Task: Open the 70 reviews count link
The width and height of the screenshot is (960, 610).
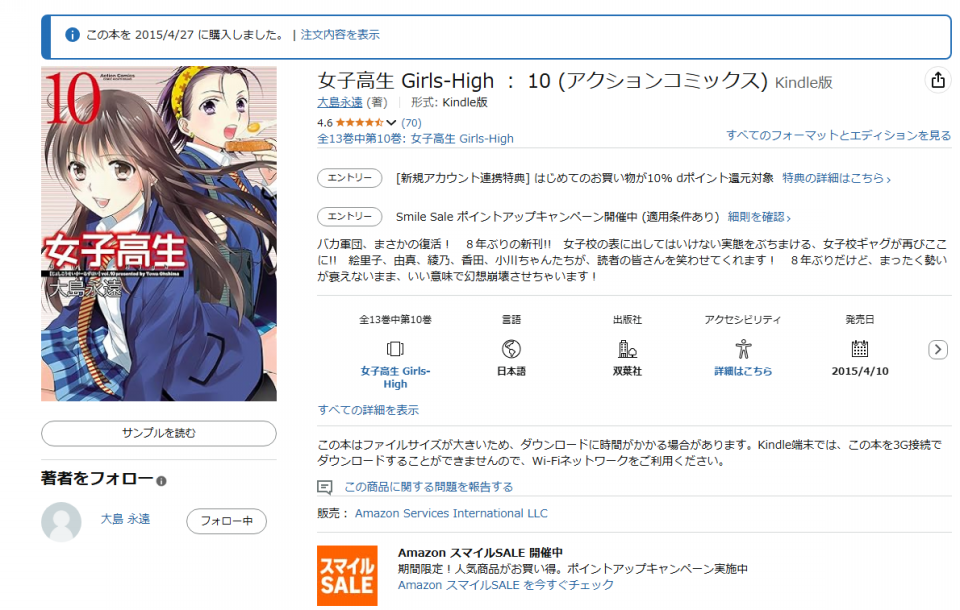Action: coord(411,122)
